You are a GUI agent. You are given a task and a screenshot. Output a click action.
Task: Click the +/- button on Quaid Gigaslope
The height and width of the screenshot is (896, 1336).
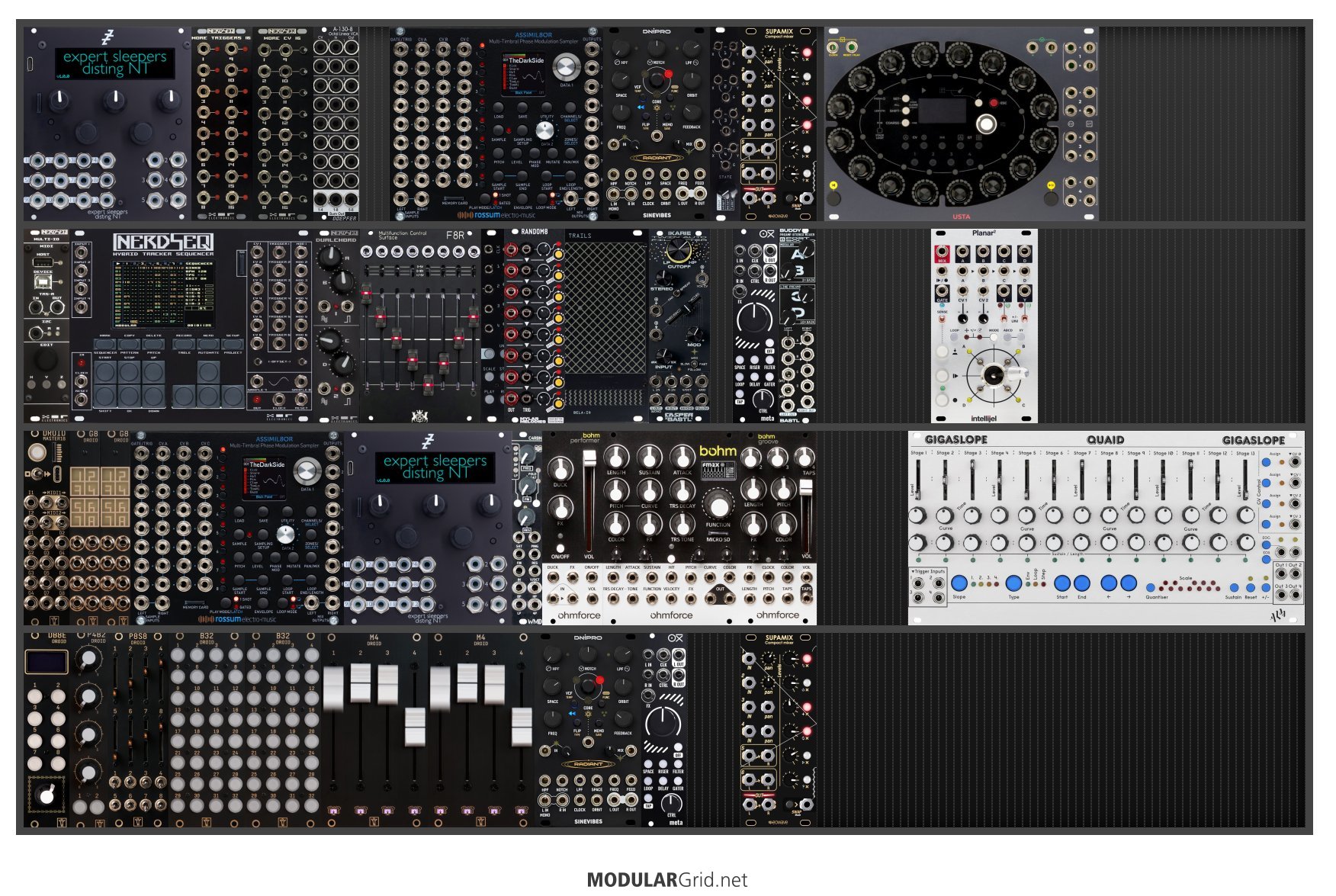pos(1266,588)
